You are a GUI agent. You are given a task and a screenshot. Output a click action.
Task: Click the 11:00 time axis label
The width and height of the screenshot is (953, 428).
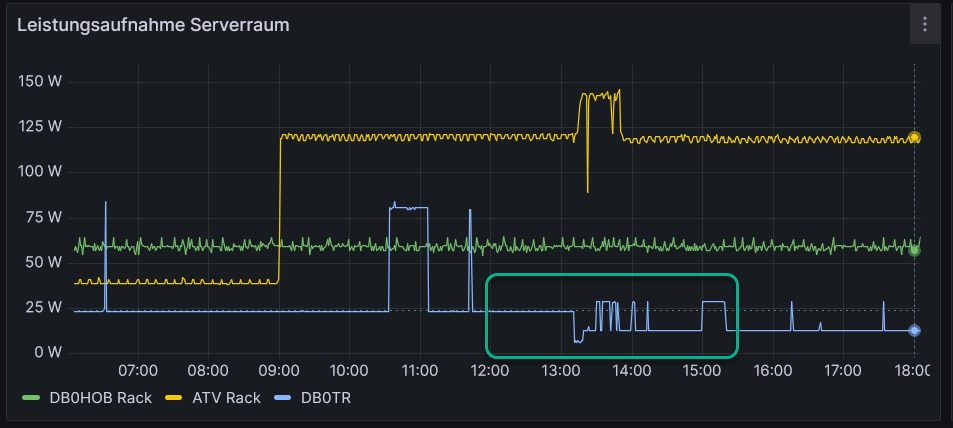[x=420, y=370]
